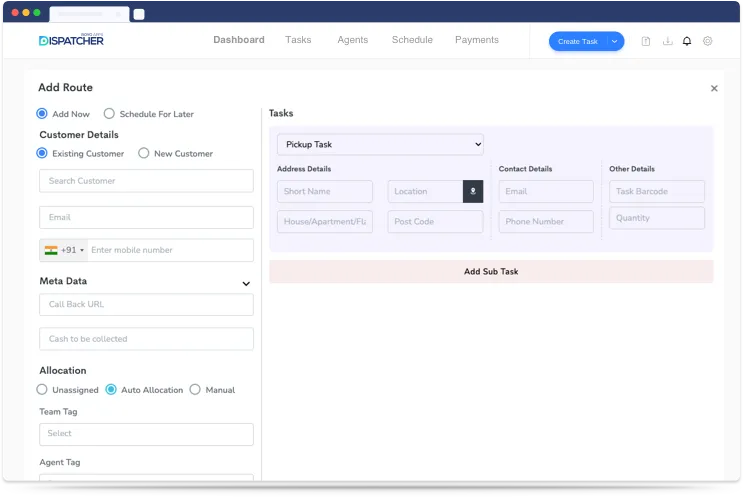Expand the Create Task dropdown arrow

click(615, 41)
